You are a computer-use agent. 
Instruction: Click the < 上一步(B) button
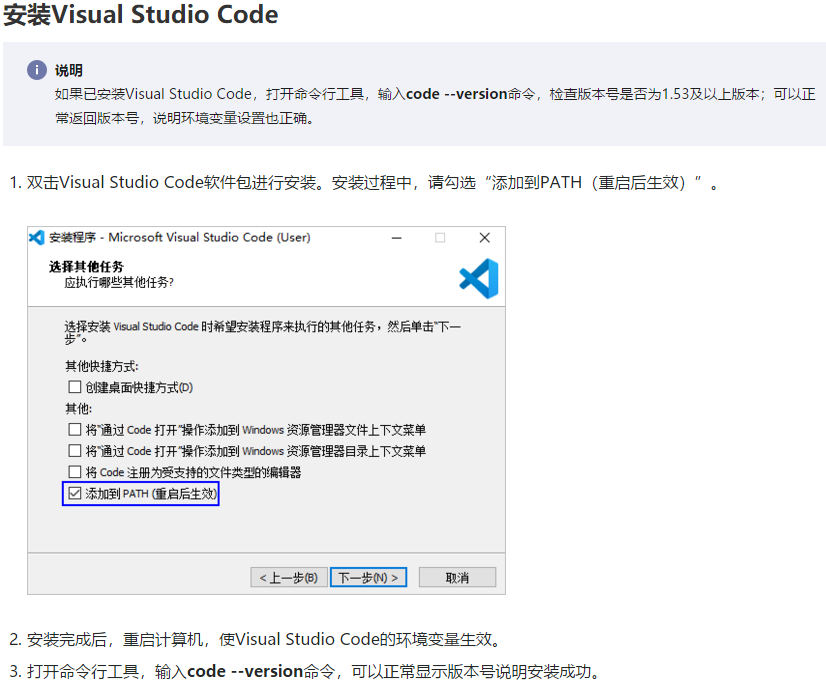pyautogui.click(x=289, y=578)
